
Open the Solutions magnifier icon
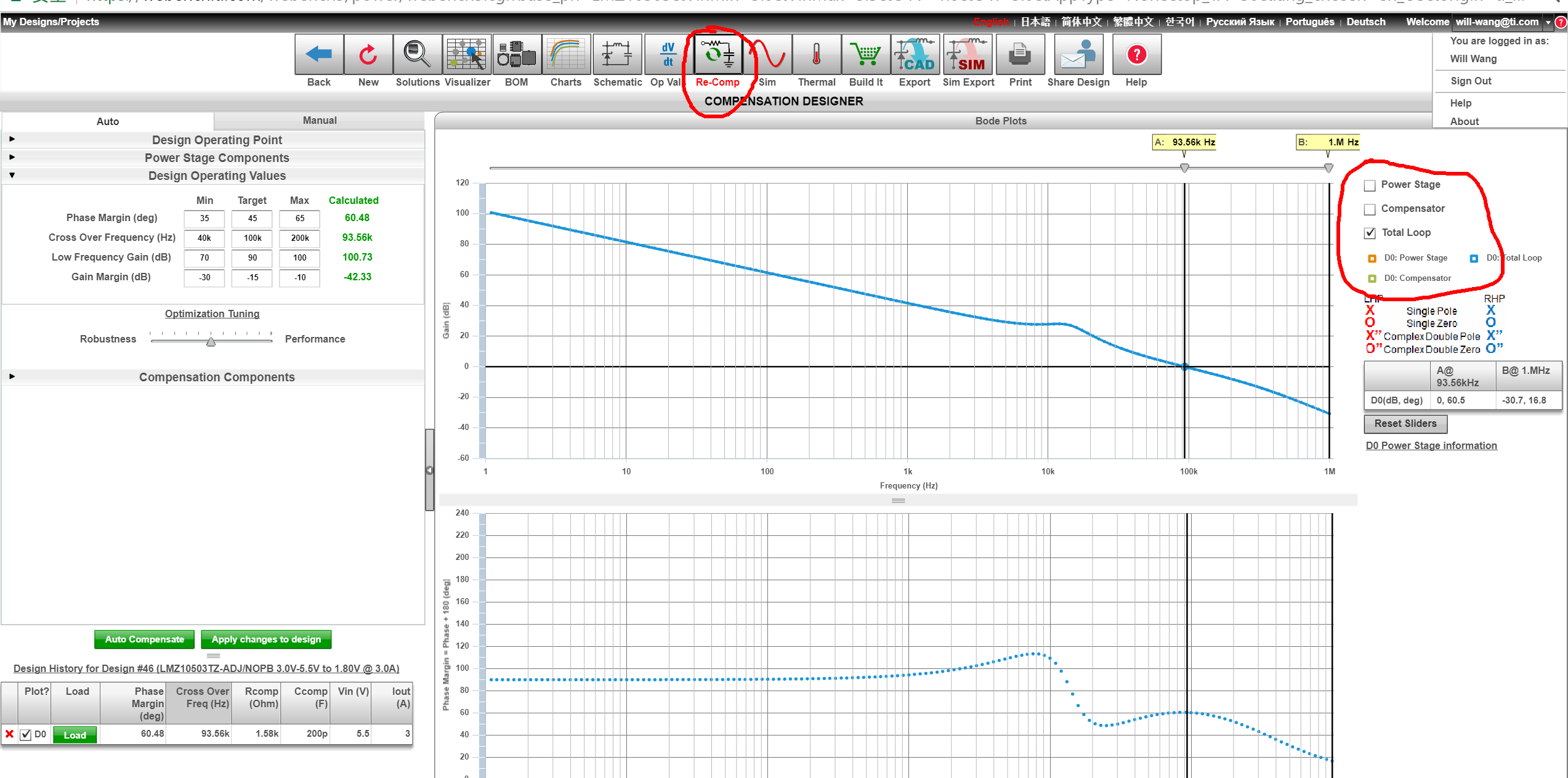click(417, 55)
